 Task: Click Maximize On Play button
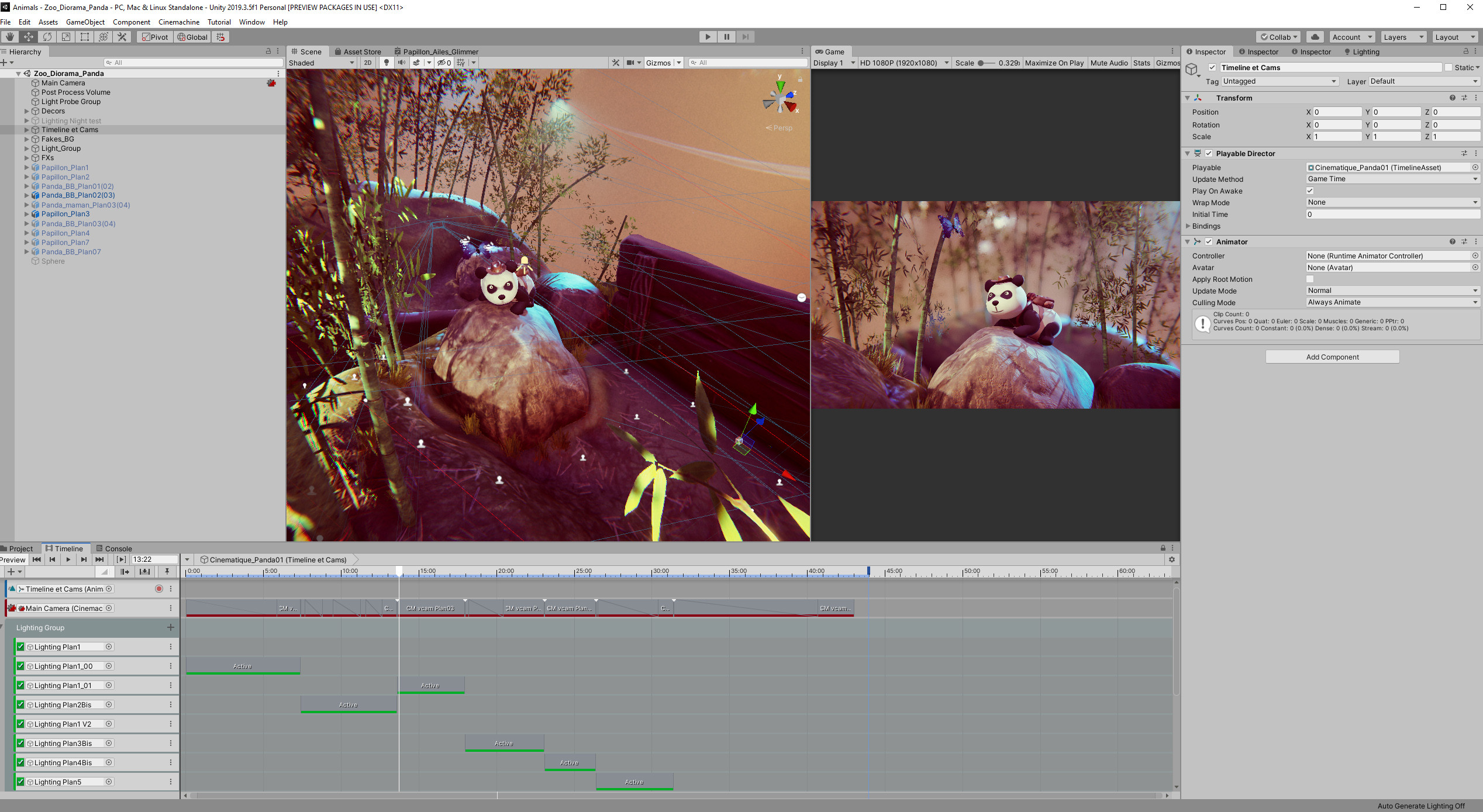1054,63
